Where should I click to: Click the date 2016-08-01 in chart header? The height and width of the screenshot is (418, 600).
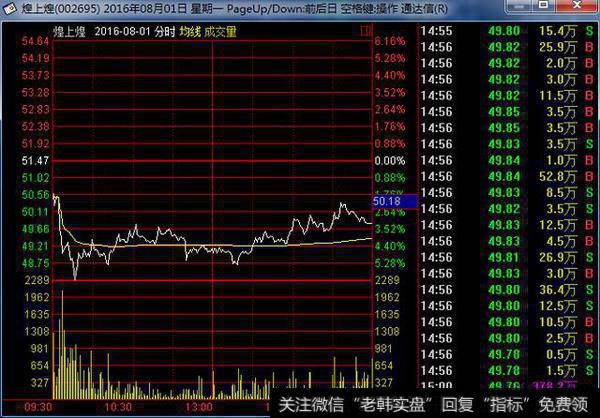(x=122, y=32)
